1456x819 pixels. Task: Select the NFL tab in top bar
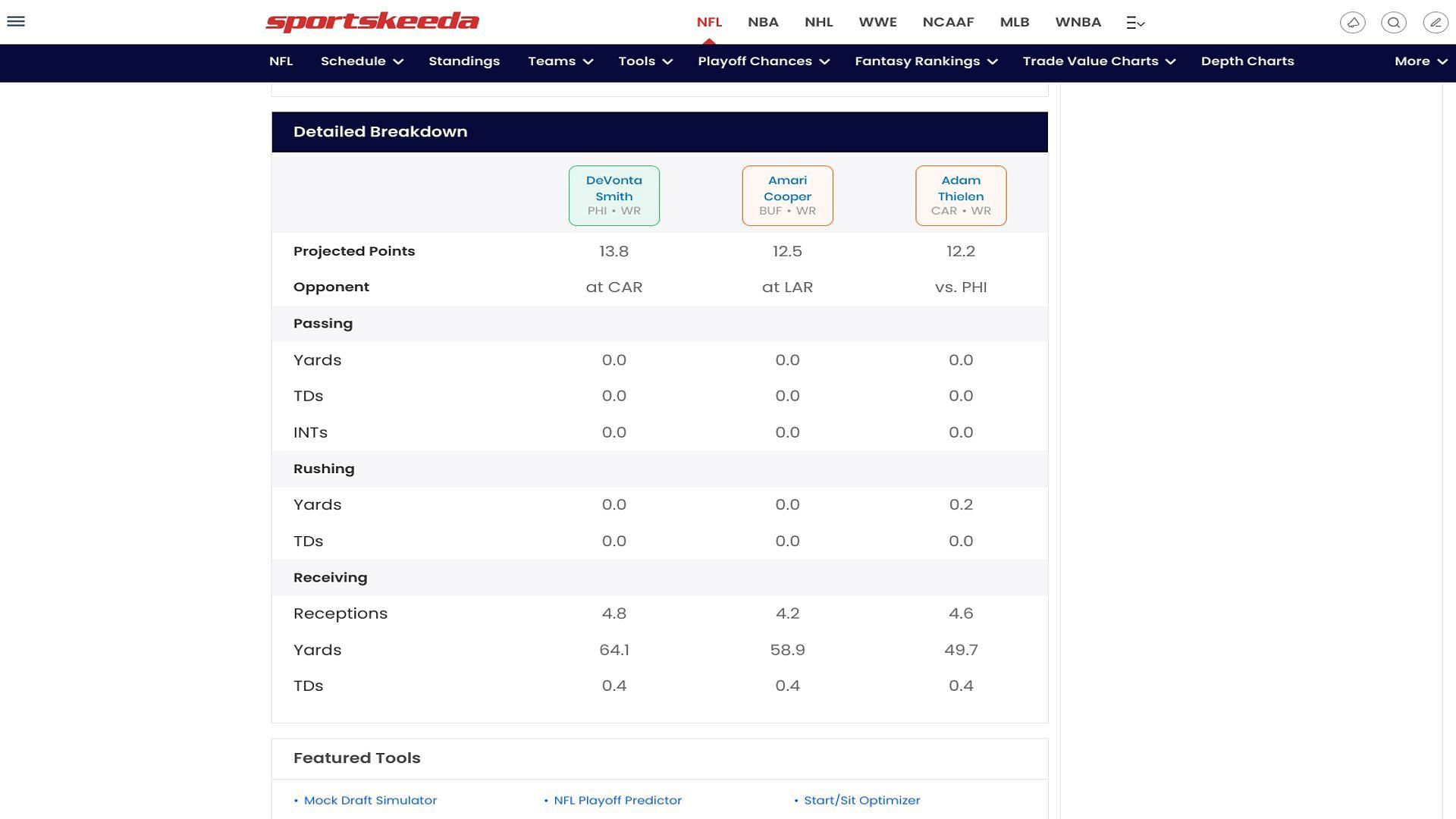coord(709,22)
